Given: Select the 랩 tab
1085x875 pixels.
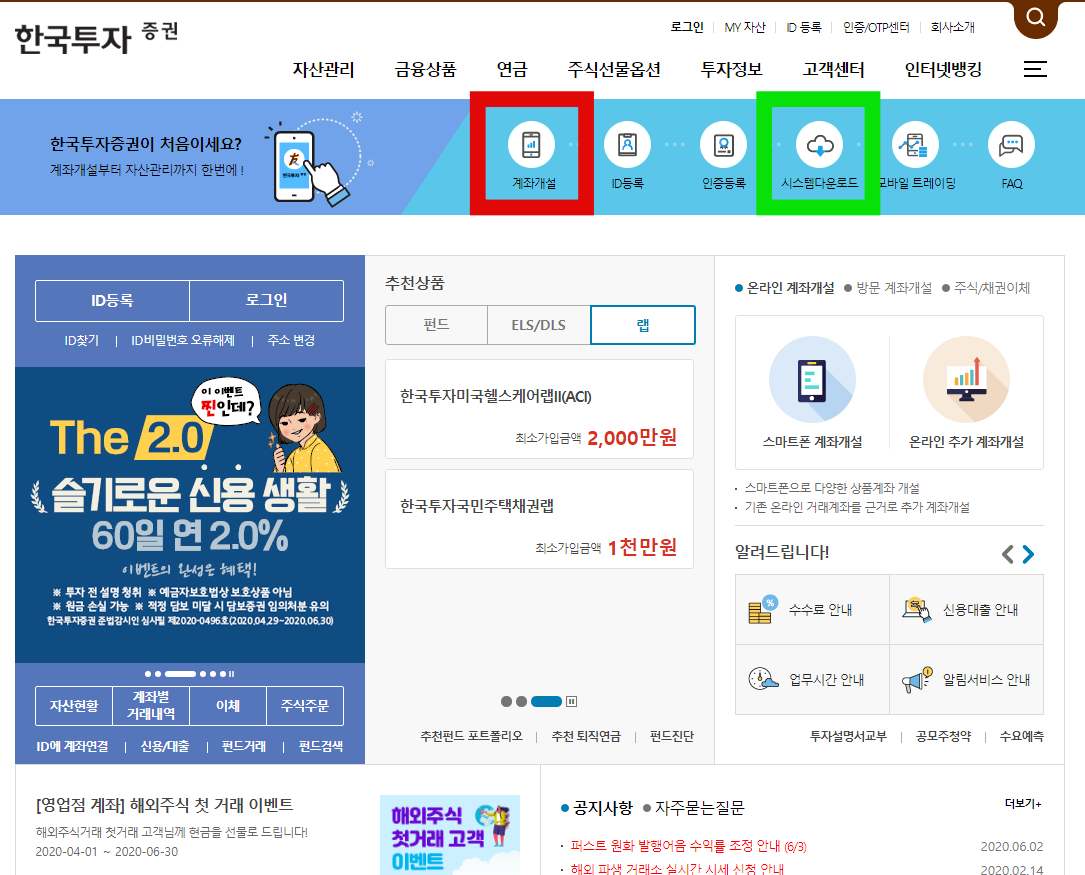Looking at the screenshot, I should click(643, 324).
